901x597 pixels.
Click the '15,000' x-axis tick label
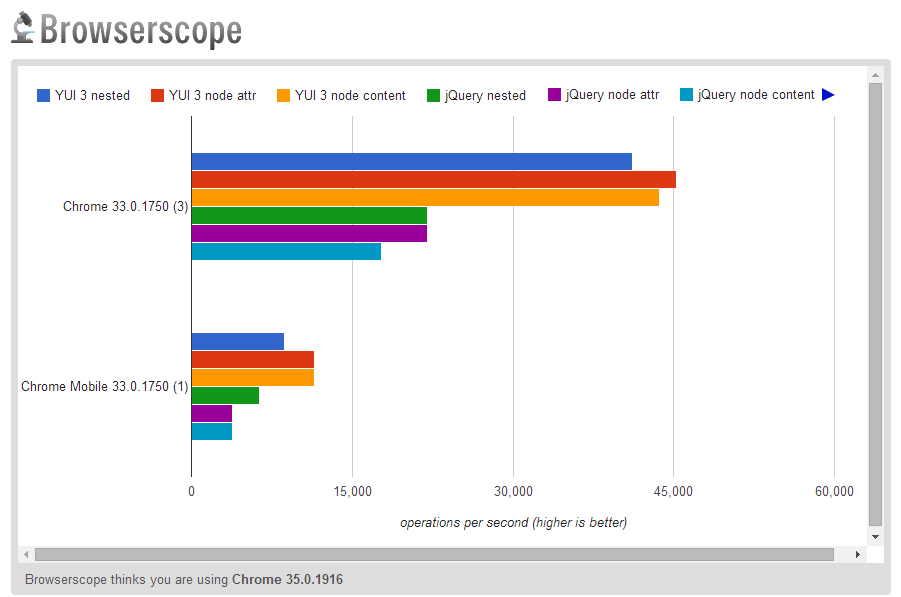click(353, 491)
